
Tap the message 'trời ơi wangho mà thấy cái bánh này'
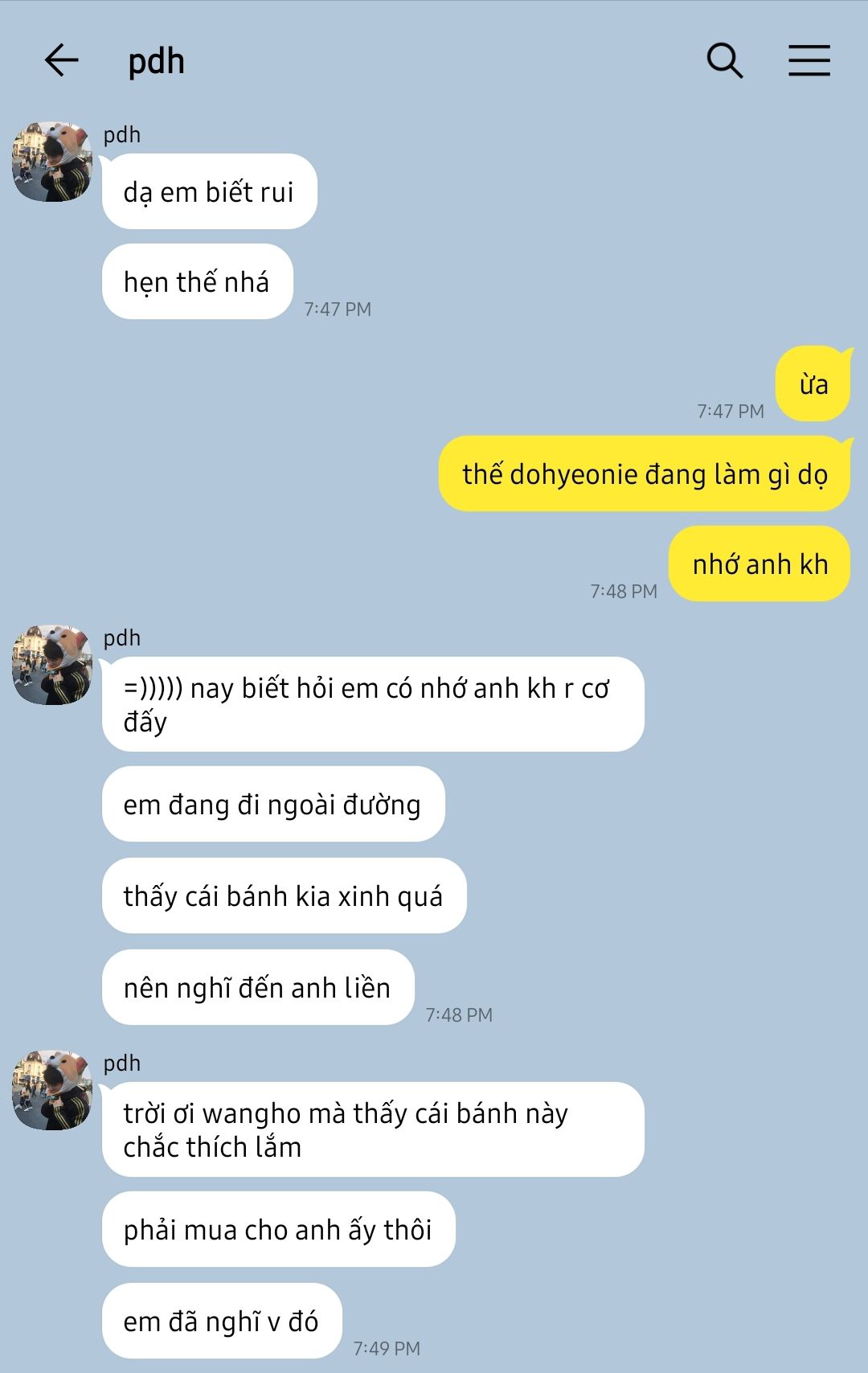(373, 1129)
